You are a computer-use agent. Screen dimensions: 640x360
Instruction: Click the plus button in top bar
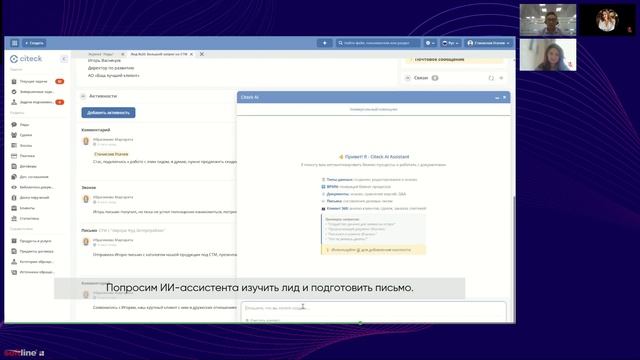click(x=324, y=43)
